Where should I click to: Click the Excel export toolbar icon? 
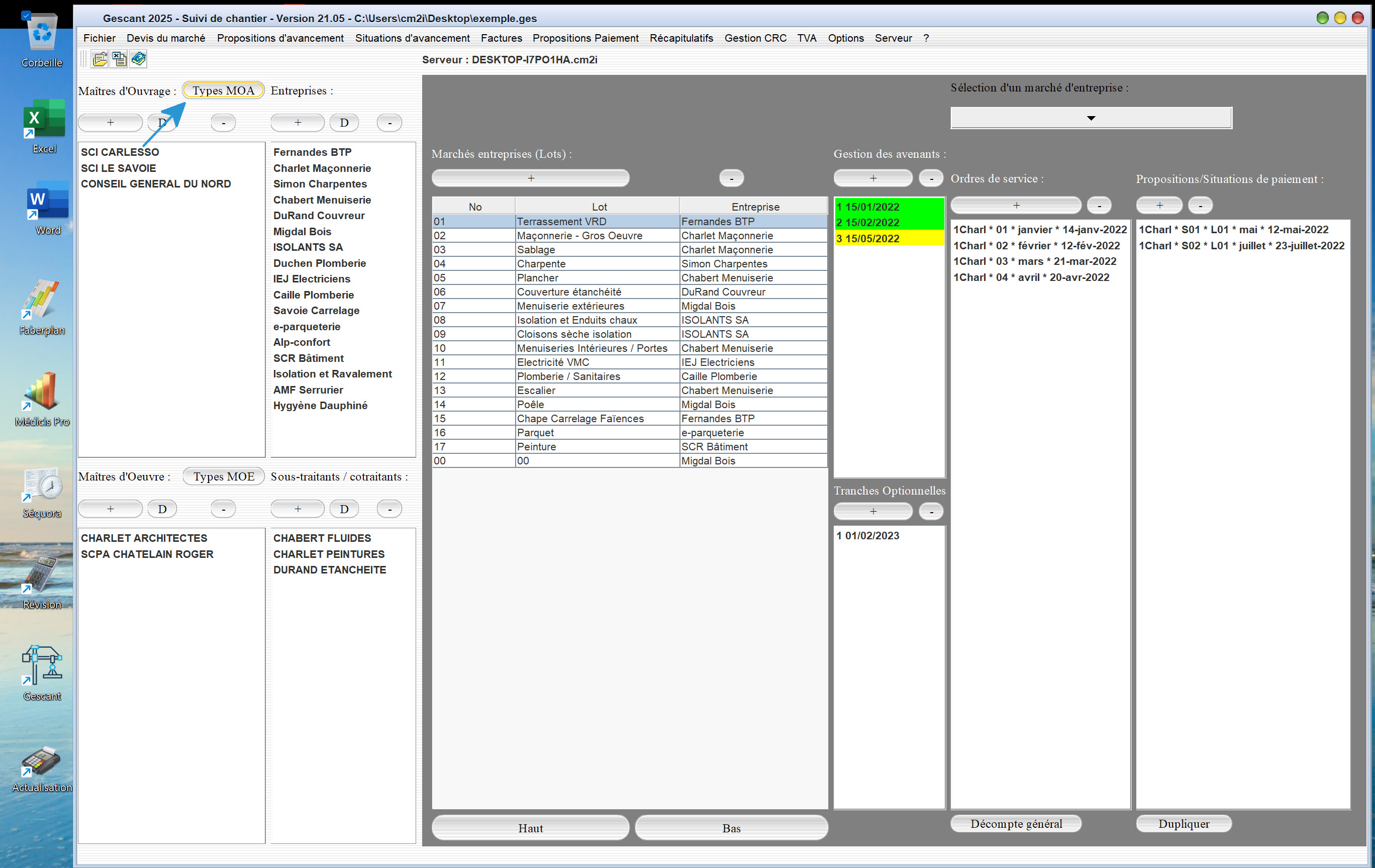[x=119, y=59]
